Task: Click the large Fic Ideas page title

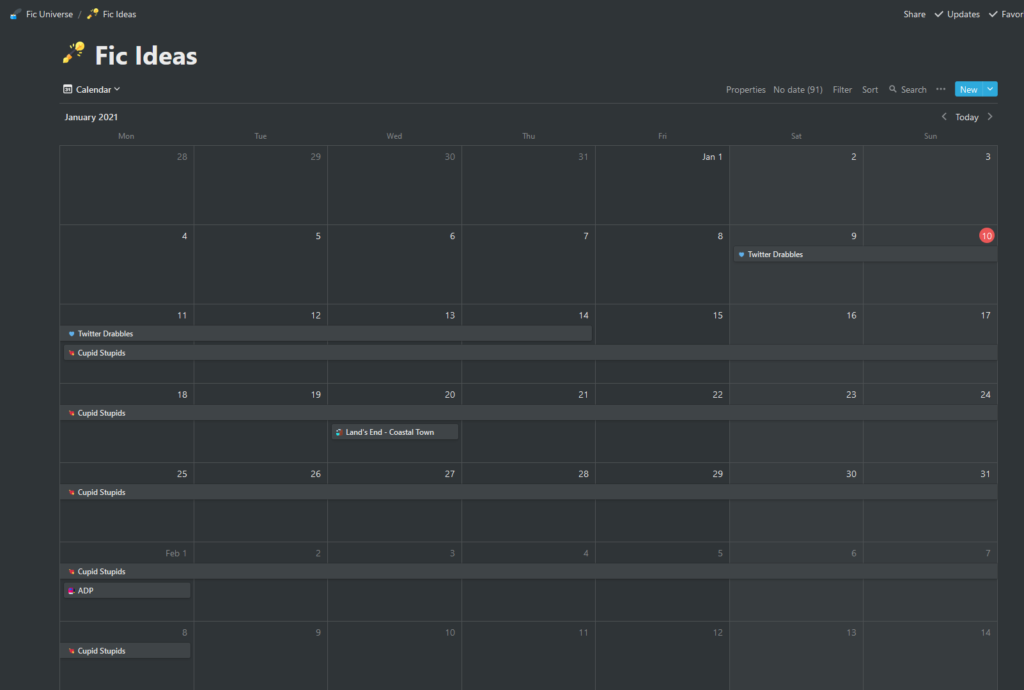Action: 146,55
